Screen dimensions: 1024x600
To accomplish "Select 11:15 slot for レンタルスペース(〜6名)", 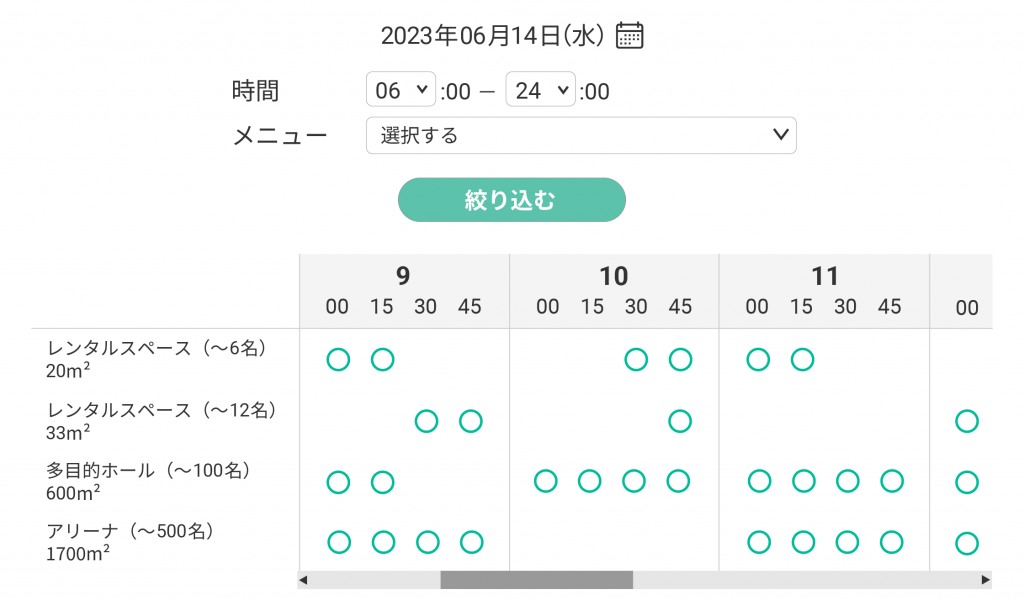I will click(802, 359).
